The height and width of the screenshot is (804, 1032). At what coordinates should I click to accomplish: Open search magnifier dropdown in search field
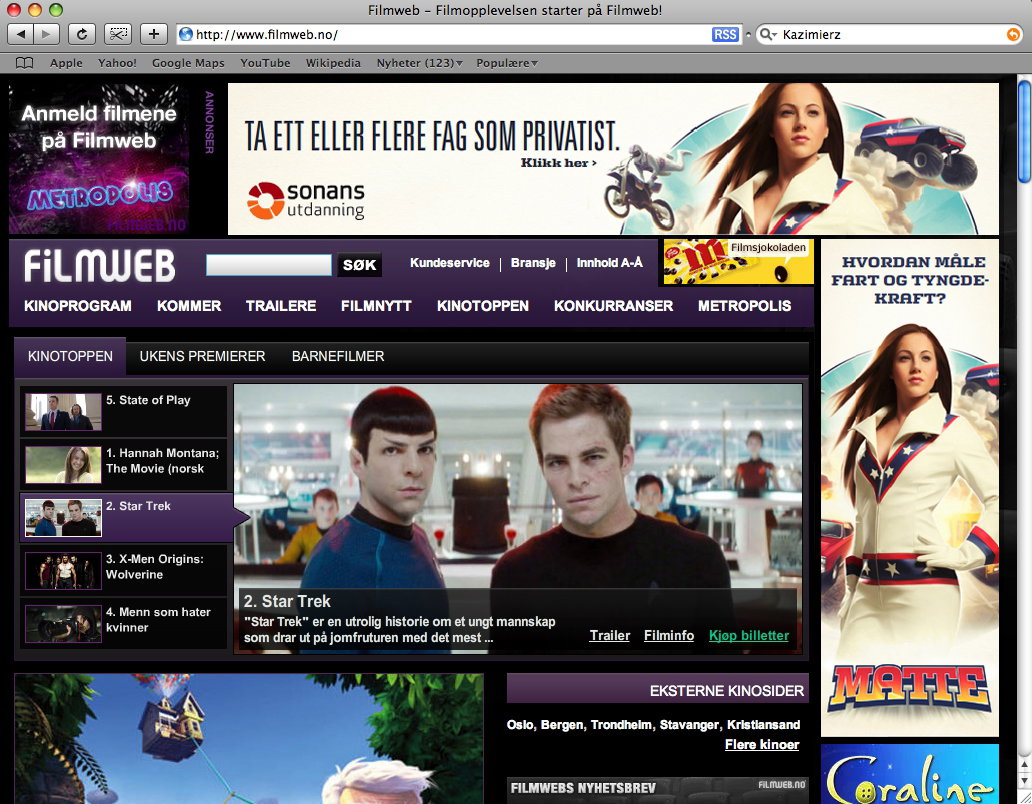tap(768, 34)
